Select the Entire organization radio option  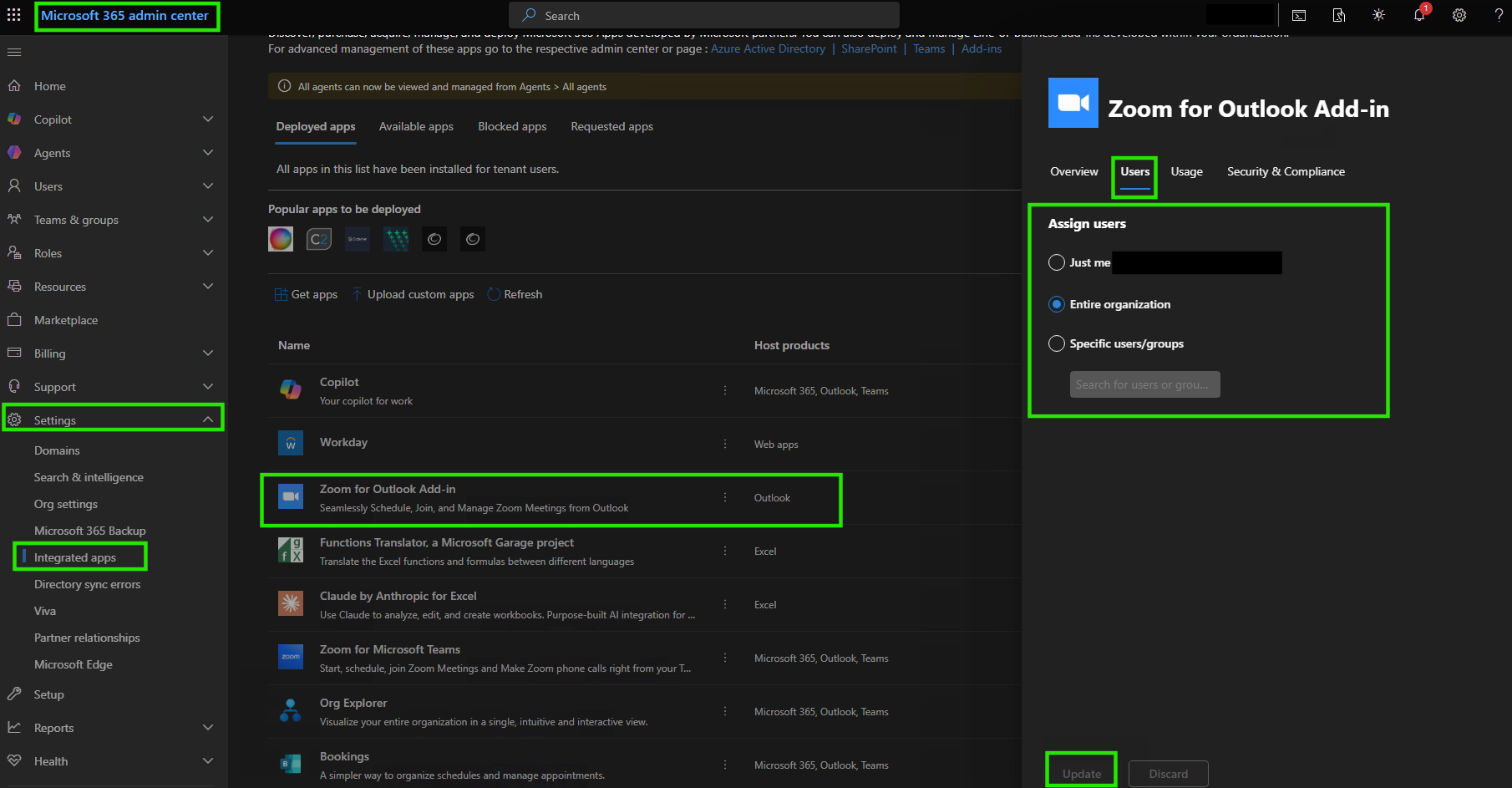pos(1057,304)
